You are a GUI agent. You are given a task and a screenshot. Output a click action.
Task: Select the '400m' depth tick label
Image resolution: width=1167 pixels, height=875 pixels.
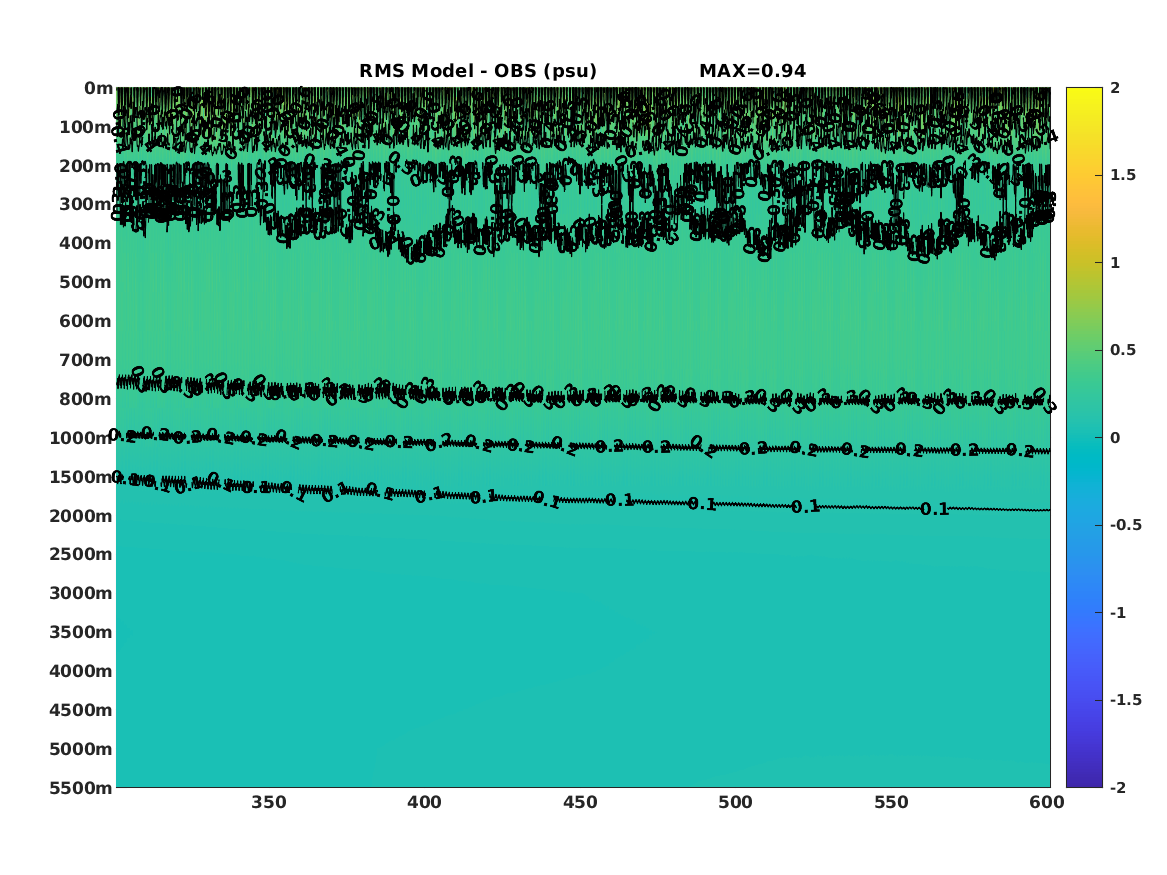click(x=86, y=243)
